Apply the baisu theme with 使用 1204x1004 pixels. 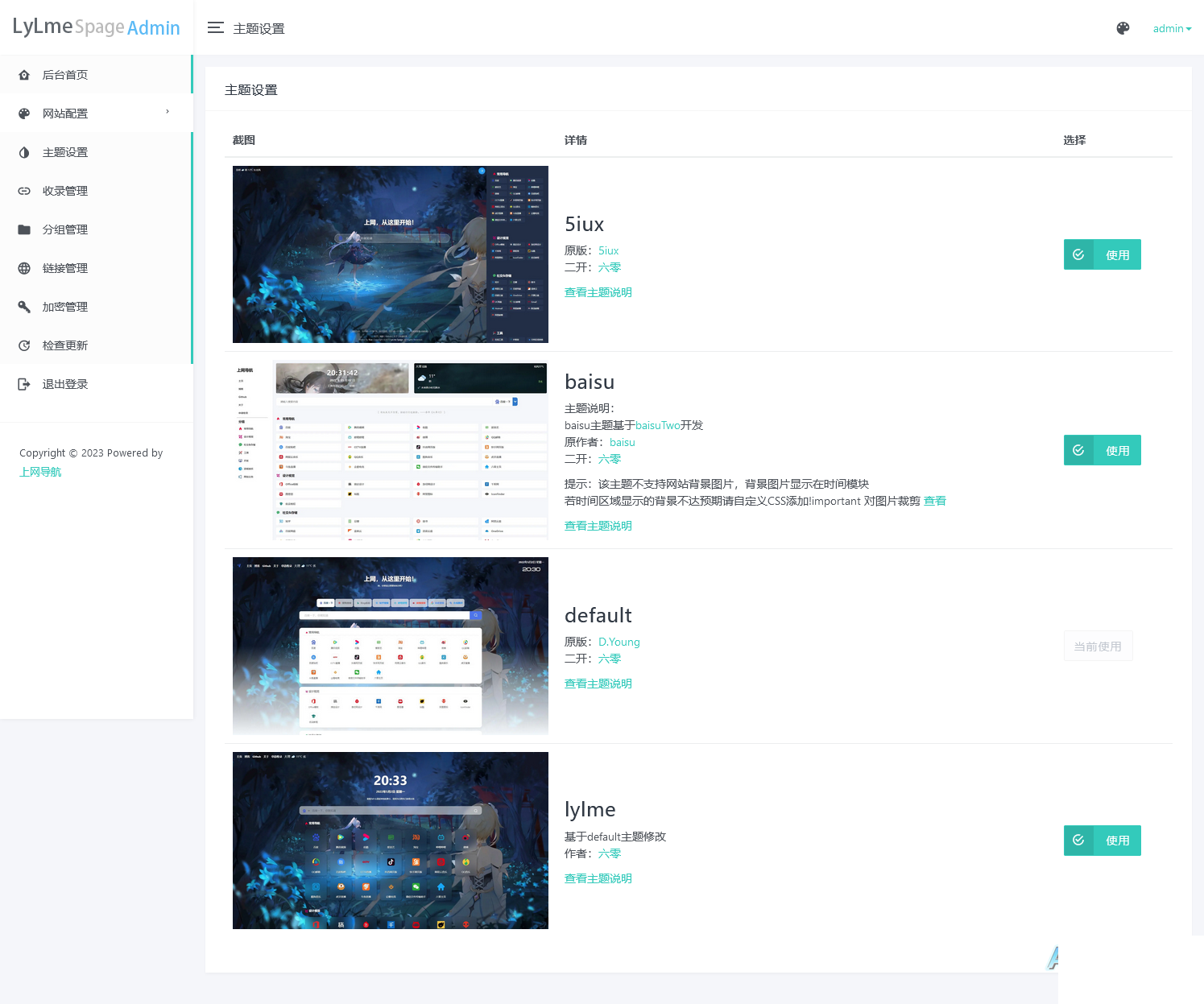point(1103,450)
